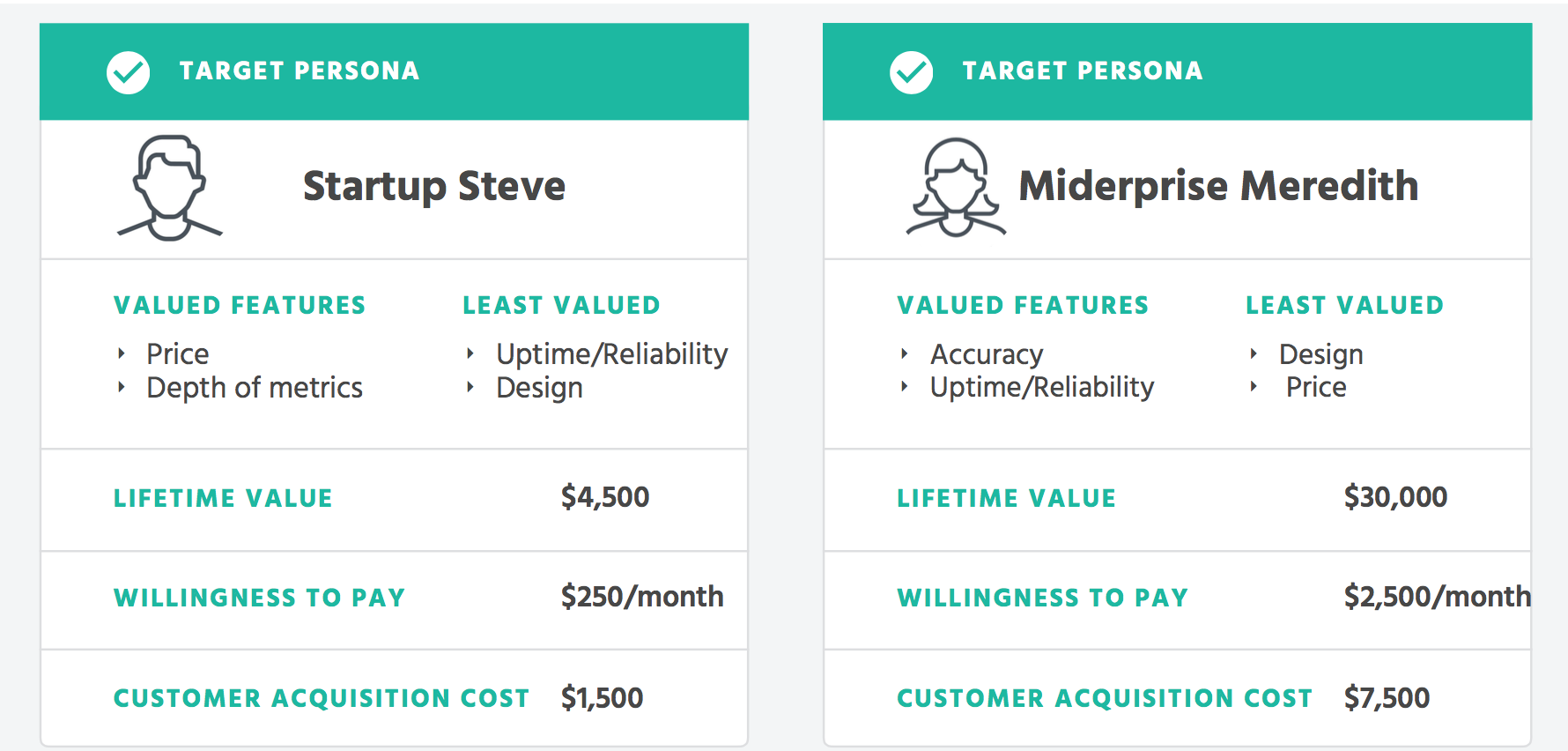Select the Startup Steve persona name
1568x751 pixels.
pyautogui.click(x=434, y=186)
